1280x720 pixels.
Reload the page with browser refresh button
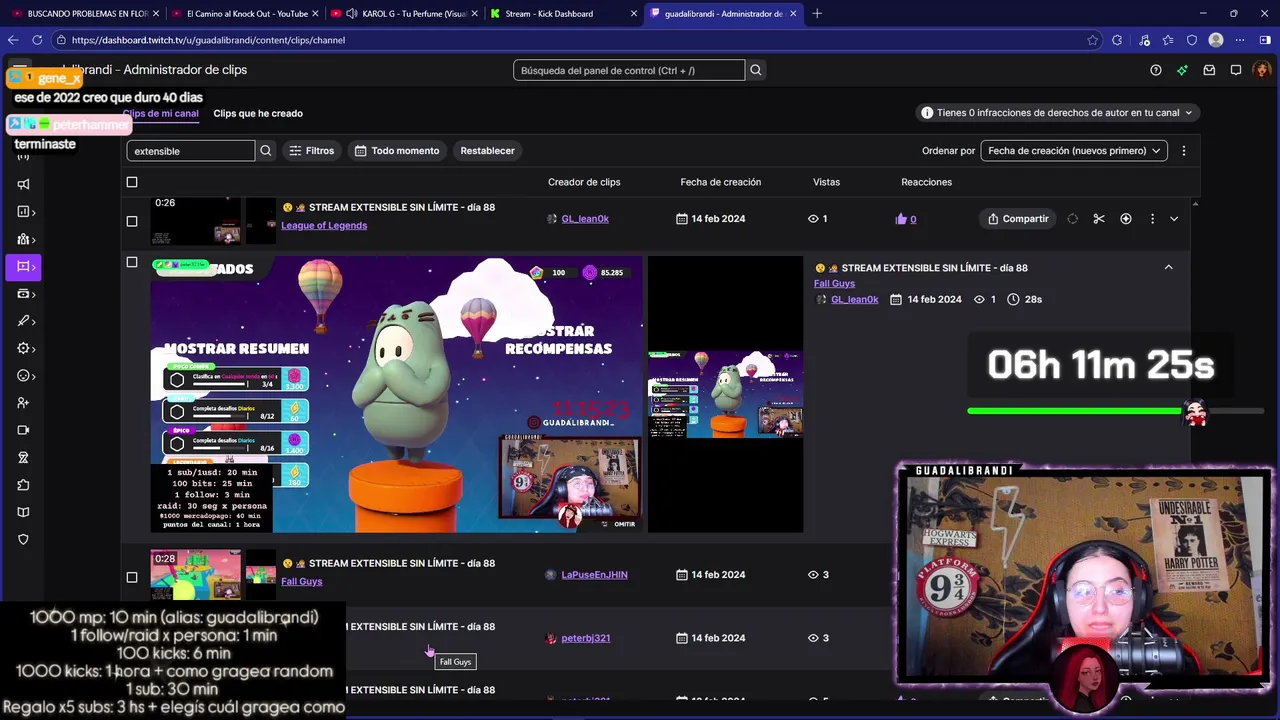point(37,40)
